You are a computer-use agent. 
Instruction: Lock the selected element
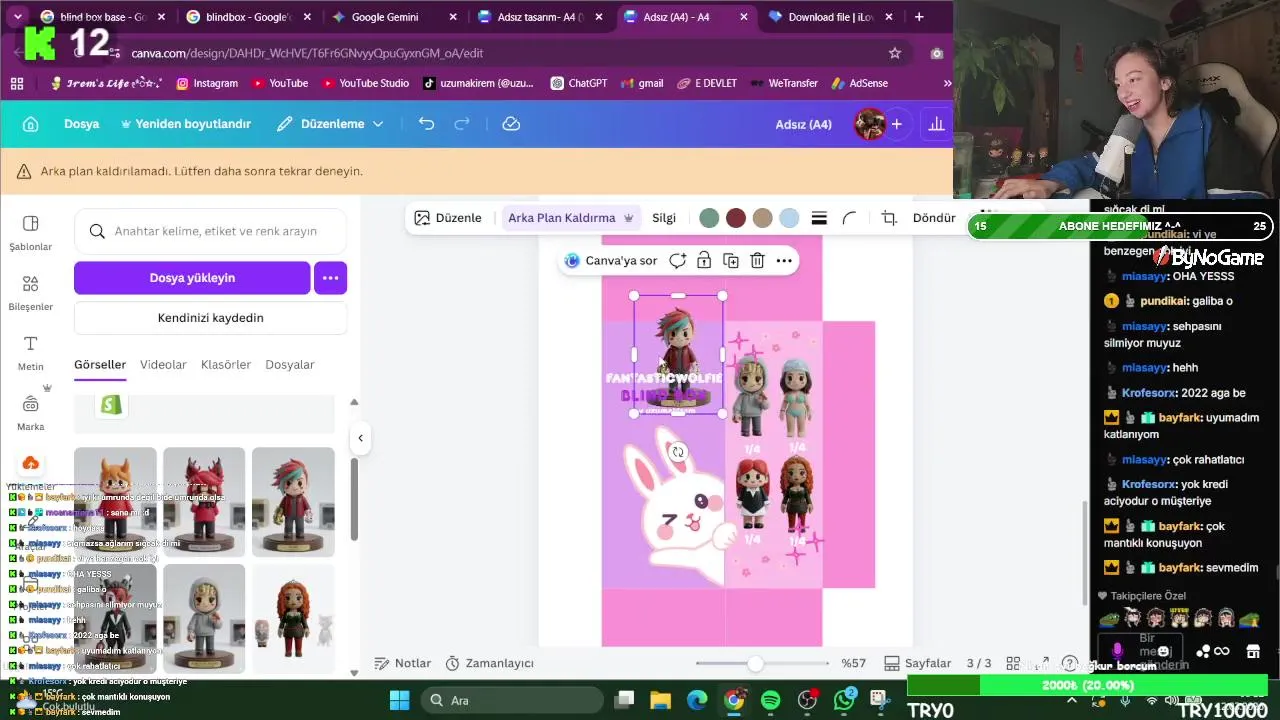click(704, 261)
